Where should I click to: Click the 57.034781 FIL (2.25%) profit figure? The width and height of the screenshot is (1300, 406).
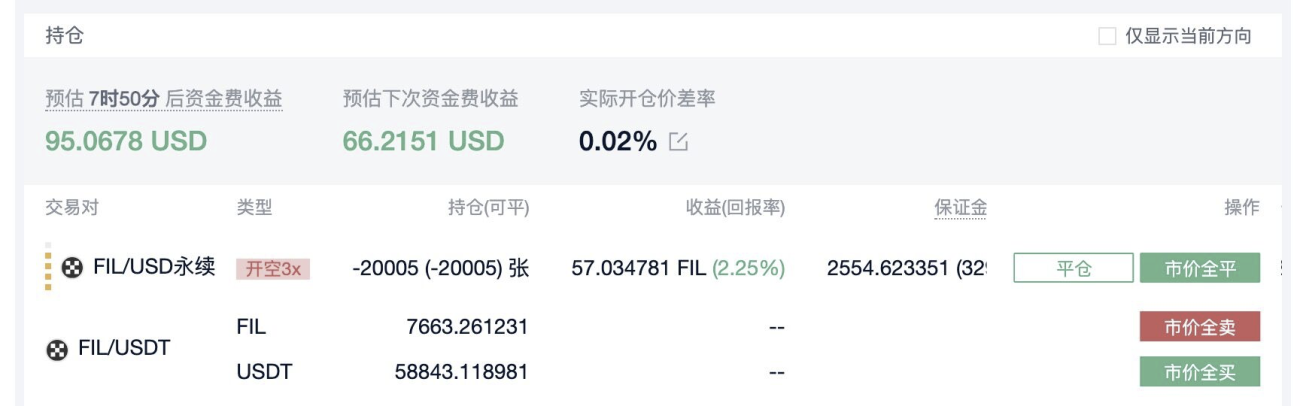coord(678,268)
